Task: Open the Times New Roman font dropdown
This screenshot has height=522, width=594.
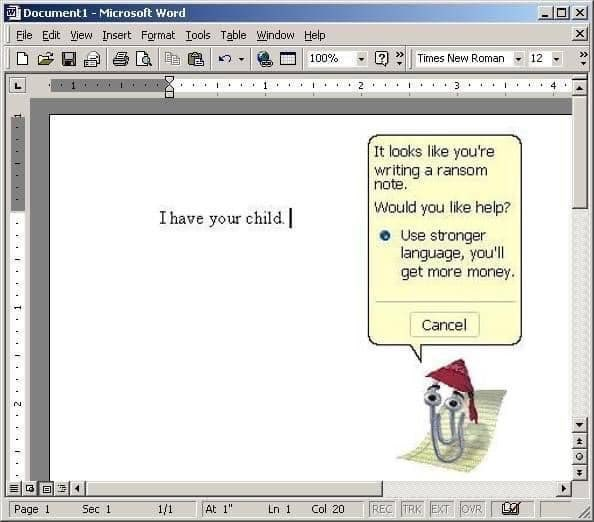Action: tap(518, 59)
